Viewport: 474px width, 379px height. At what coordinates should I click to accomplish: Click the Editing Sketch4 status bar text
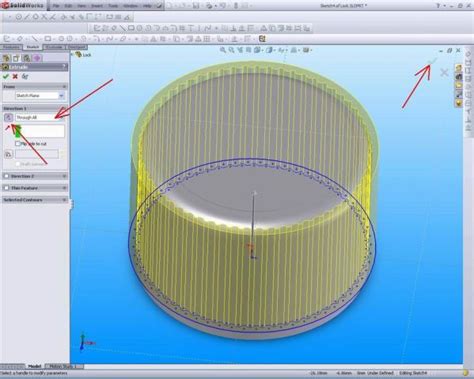413,373
